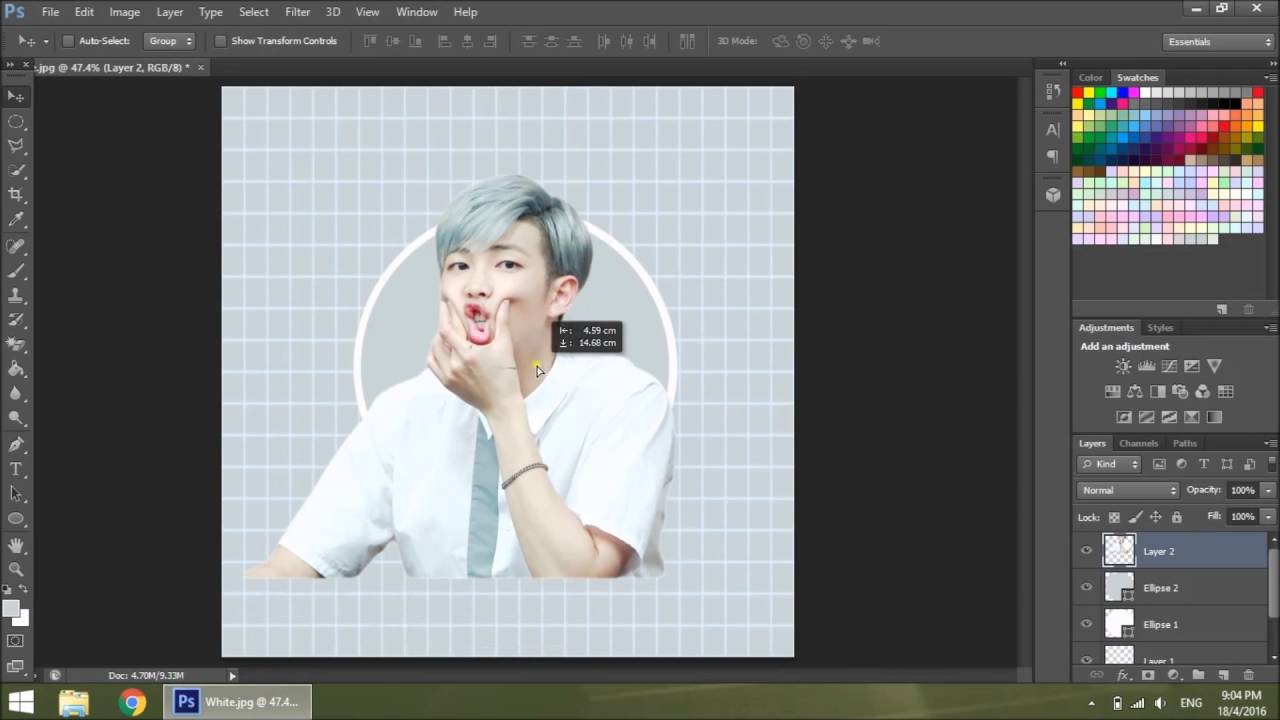
Task: Click the Delete layer trash icon
Action: click(1248, 676)
